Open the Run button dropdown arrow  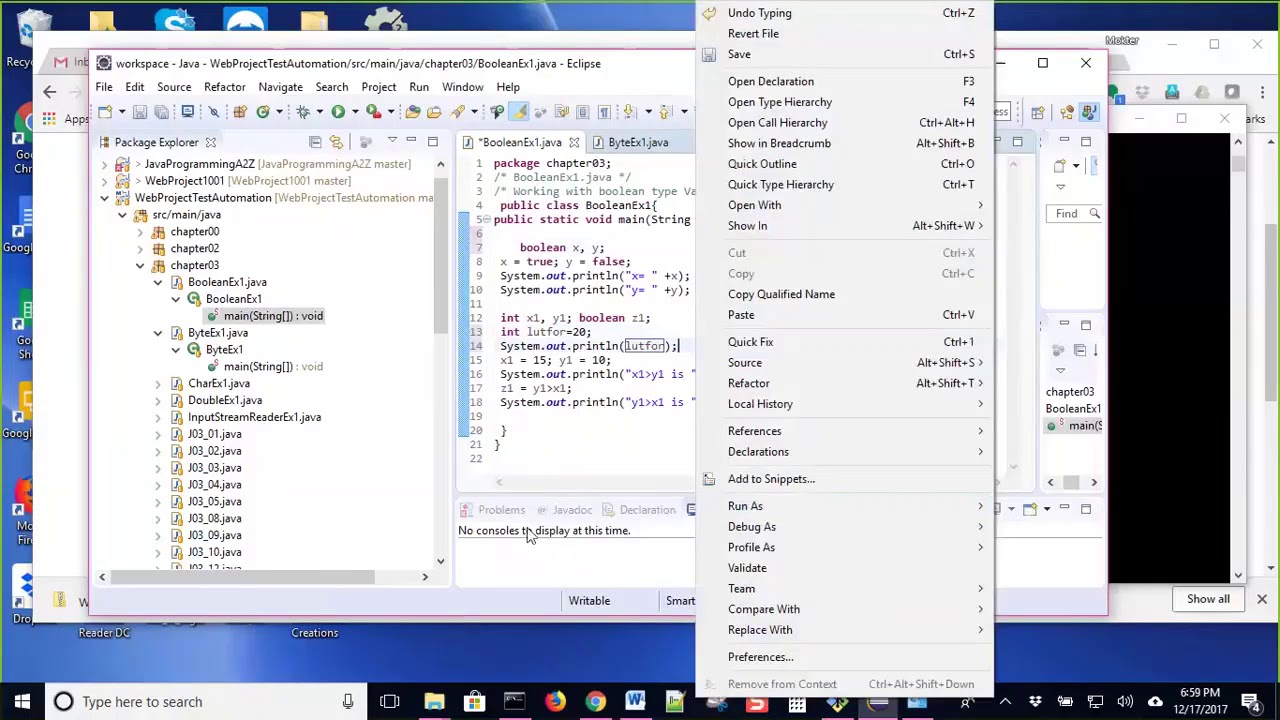point(355,111)
